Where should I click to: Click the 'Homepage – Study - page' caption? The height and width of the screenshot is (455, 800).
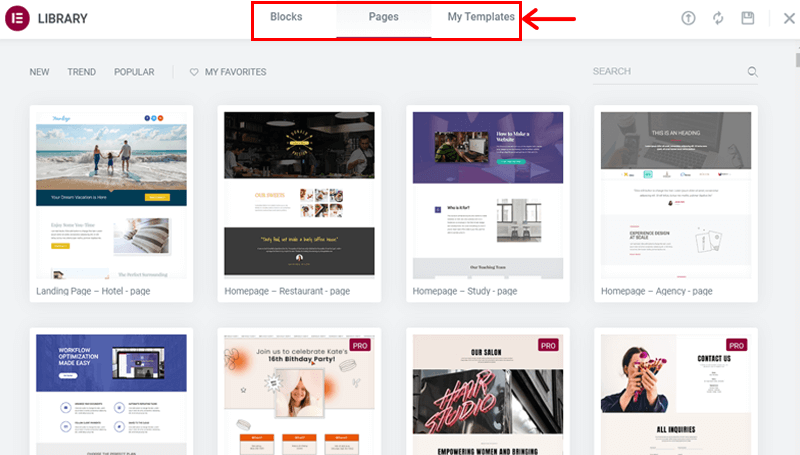pos(465,291)
